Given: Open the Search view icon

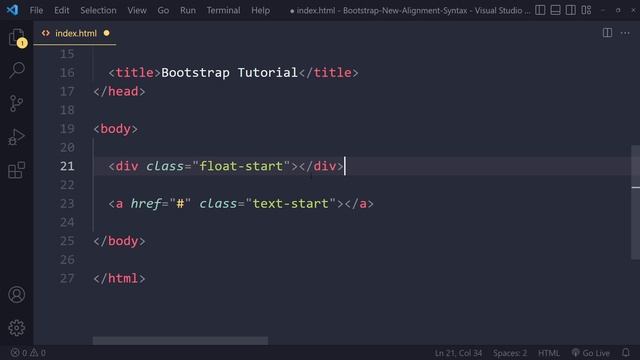Looking at the screenshot, I should [x=17, y=70].
